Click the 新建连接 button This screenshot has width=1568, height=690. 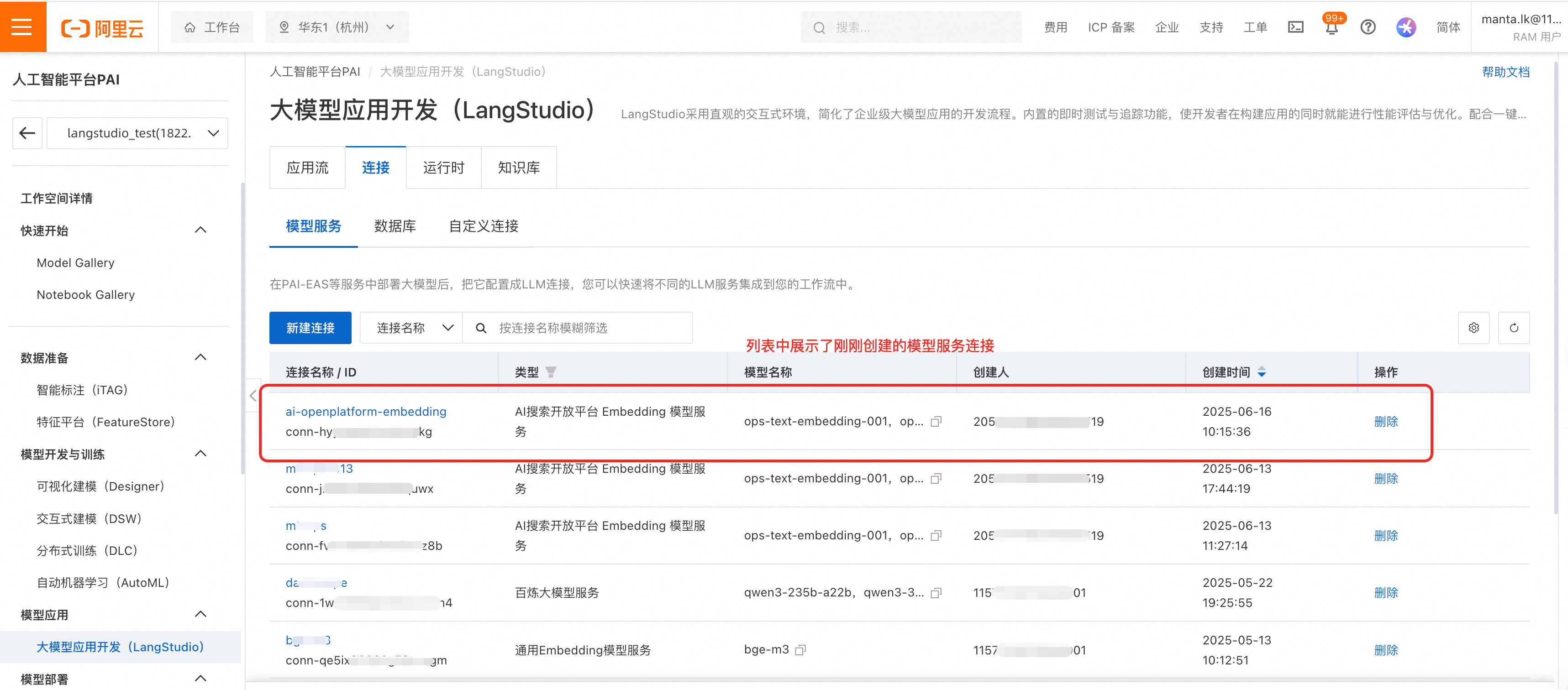coord(310,328)
